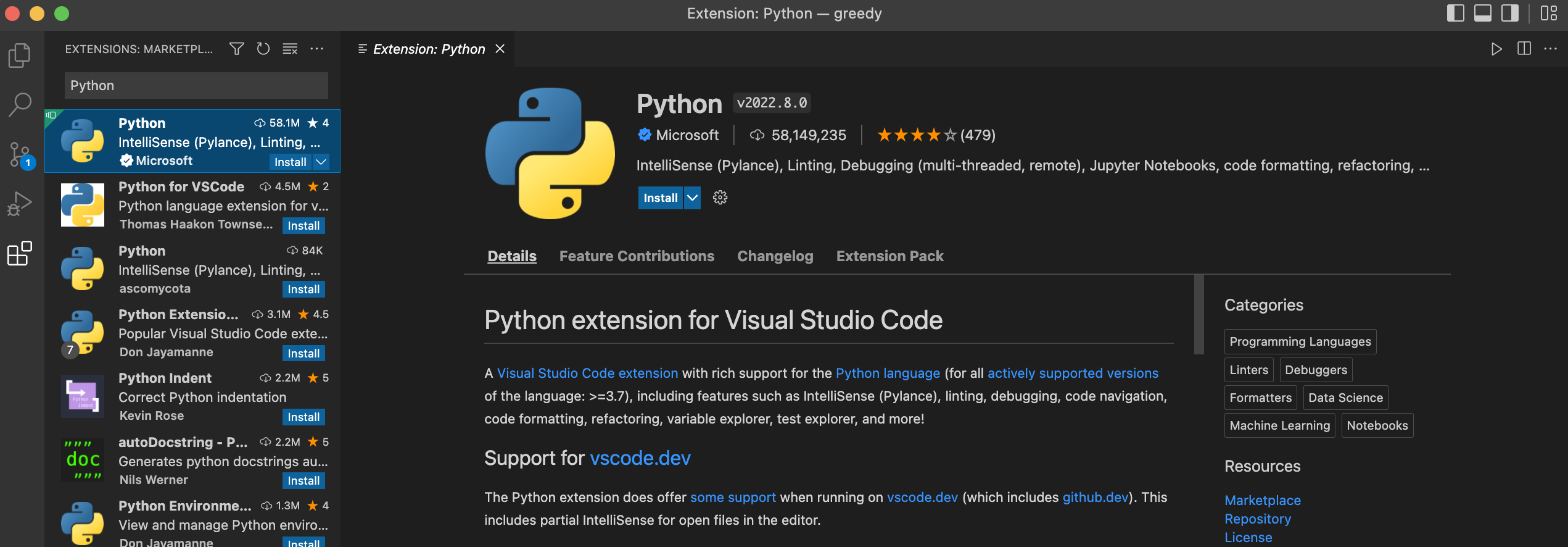The width and height of the screenshot is (1568, 547).
Task: Open Views and More Actions menu in Extensions header
Action: click(x=317, y=49)
